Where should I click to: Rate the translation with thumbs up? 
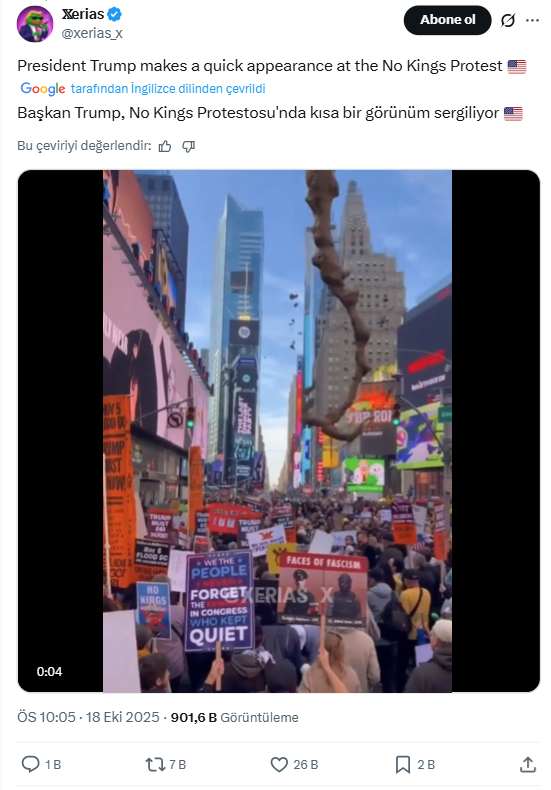[x=165, y=146]
